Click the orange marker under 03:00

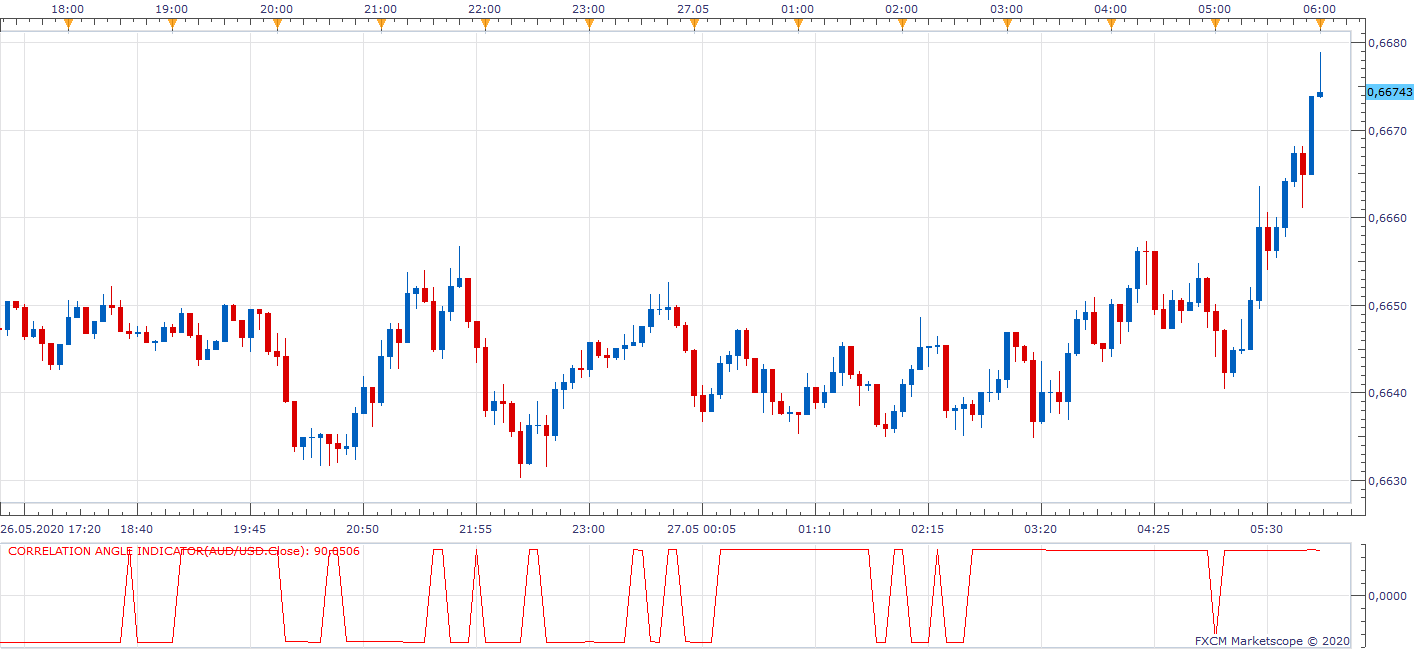[x=1006, y=24]
